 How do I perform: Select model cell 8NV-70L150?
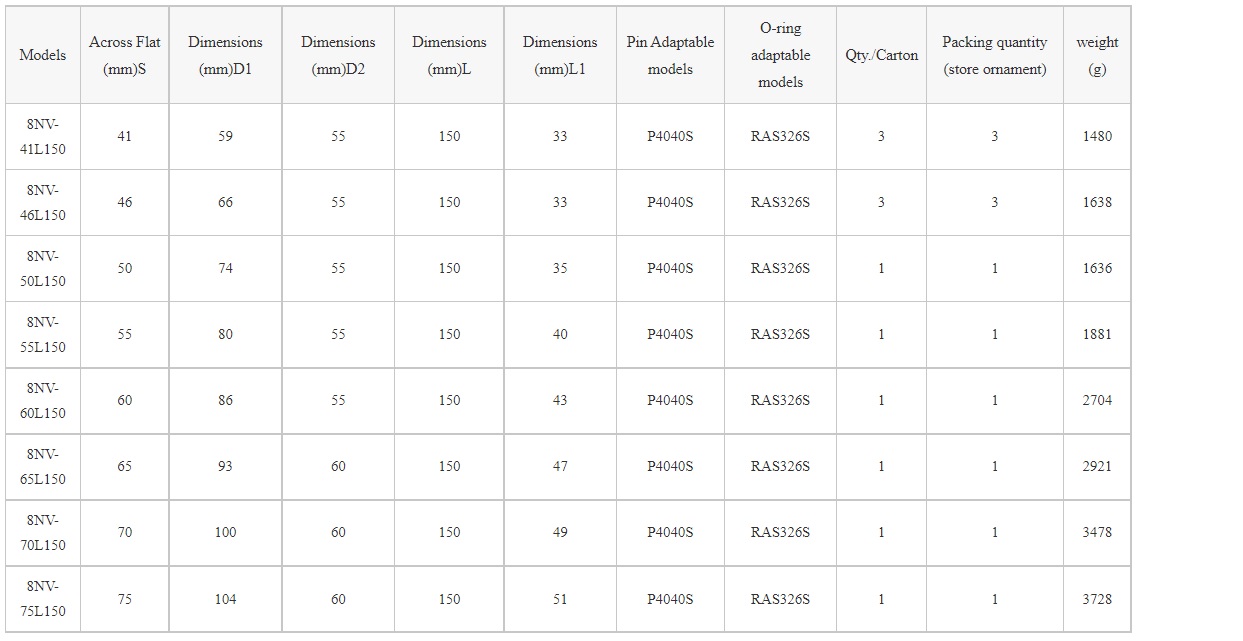(x=43, y=532)
